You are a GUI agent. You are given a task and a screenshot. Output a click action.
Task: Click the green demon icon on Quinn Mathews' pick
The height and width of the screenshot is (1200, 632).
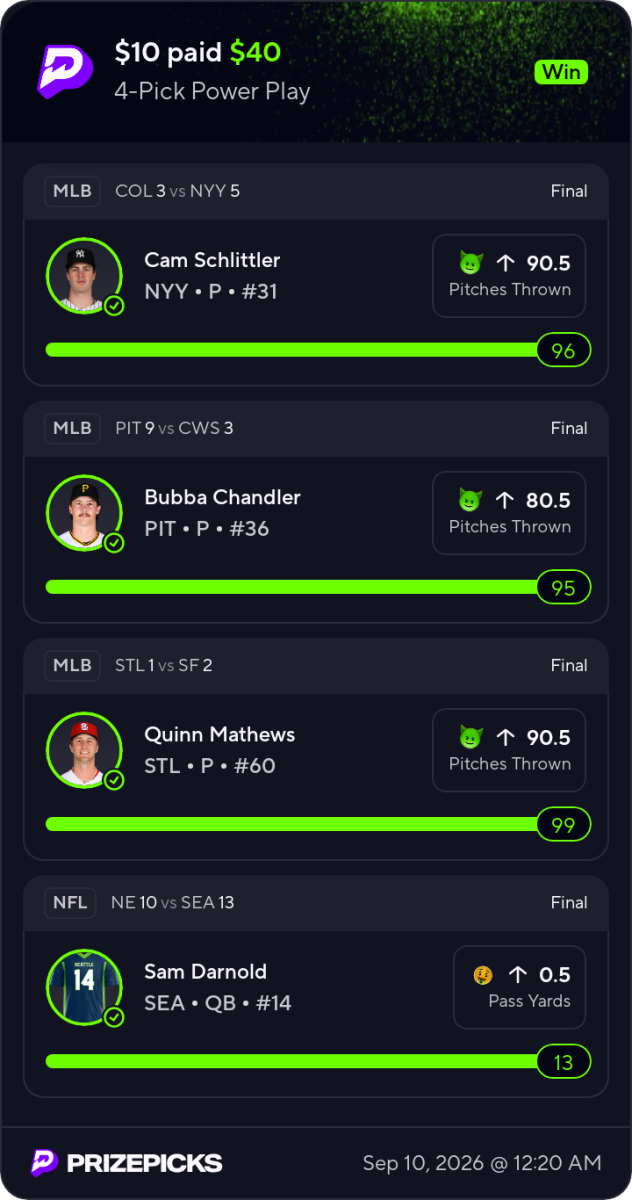point(471,737)
